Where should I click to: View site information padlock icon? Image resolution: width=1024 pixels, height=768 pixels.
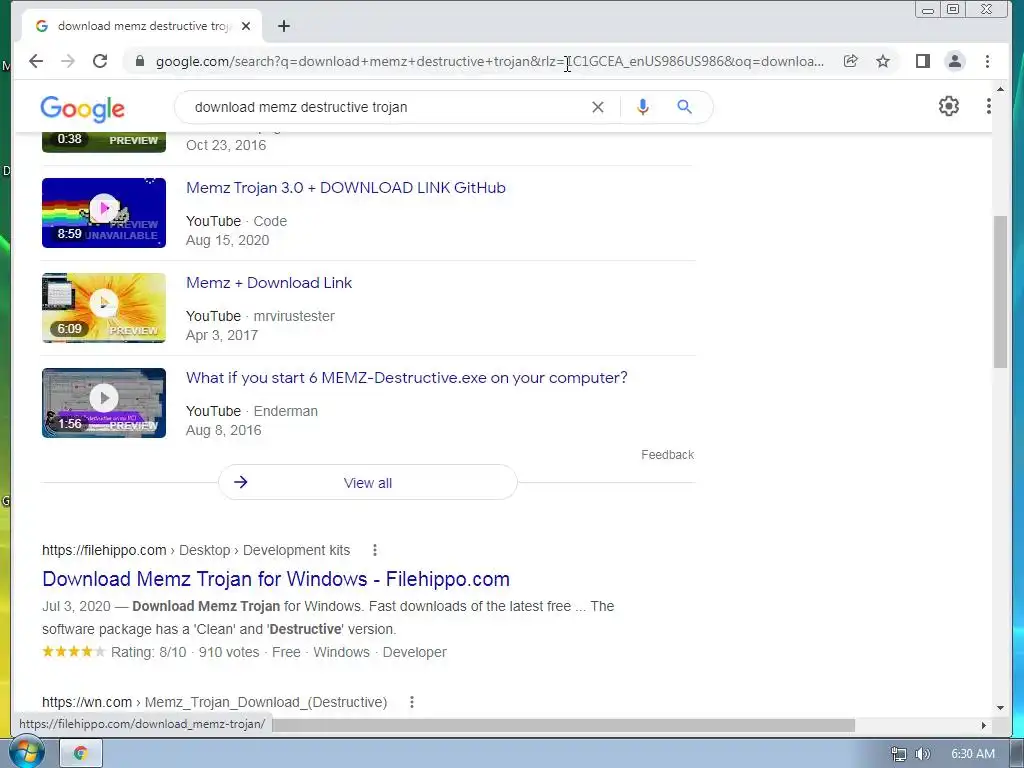139,61
